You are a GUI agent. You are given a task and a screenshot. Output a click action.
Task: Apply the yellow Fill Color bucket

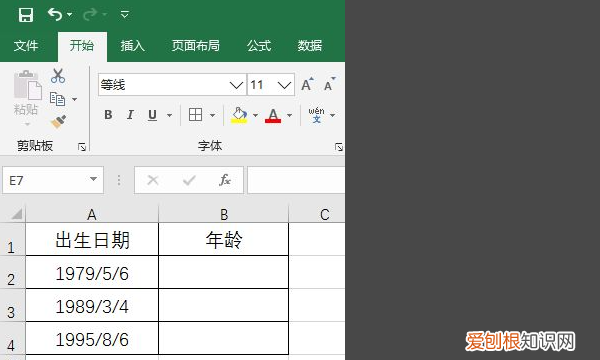click(x=239, y=115)
